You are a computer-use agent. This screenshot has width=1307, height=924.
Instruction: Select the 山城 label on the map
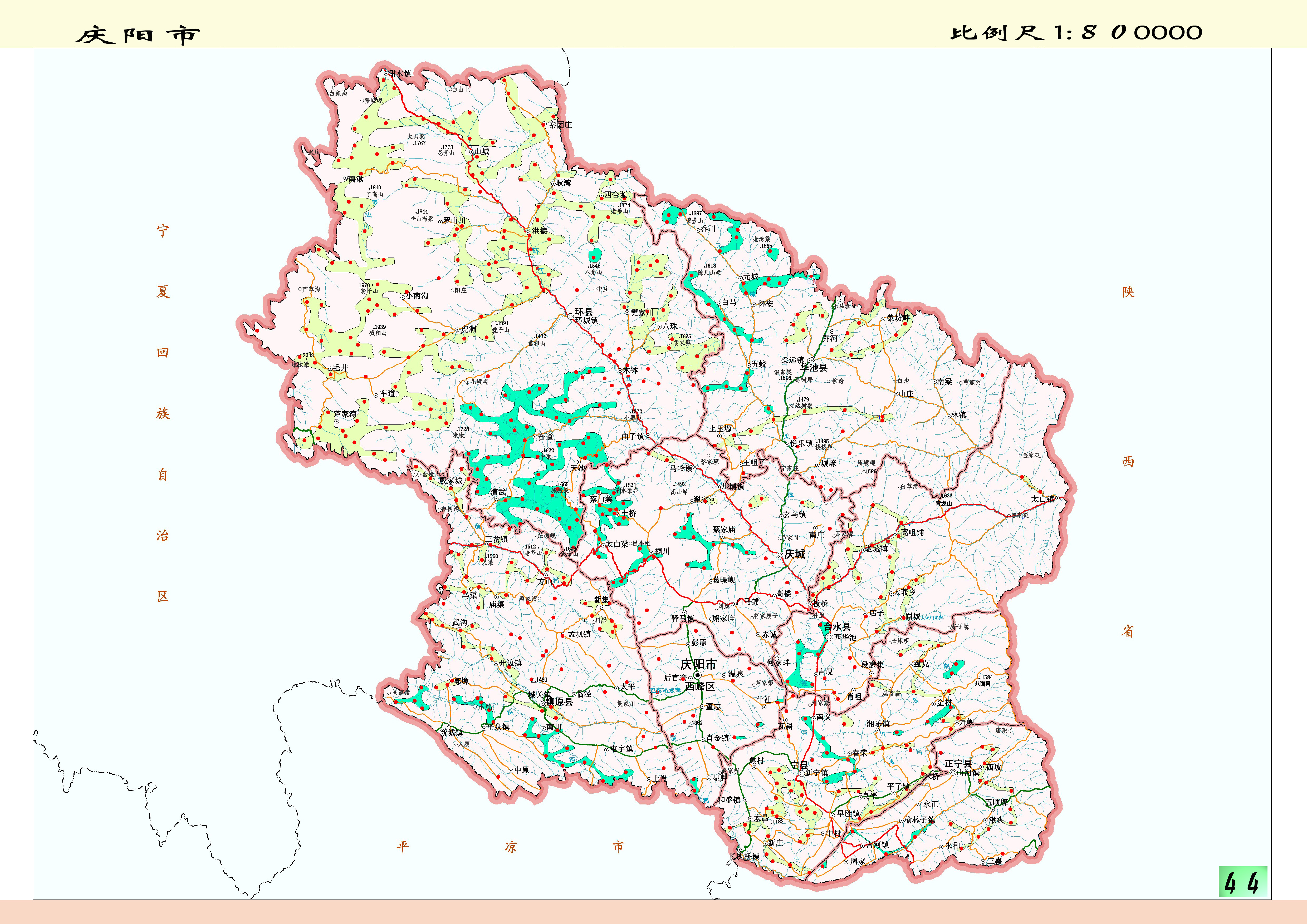[482, 151]
